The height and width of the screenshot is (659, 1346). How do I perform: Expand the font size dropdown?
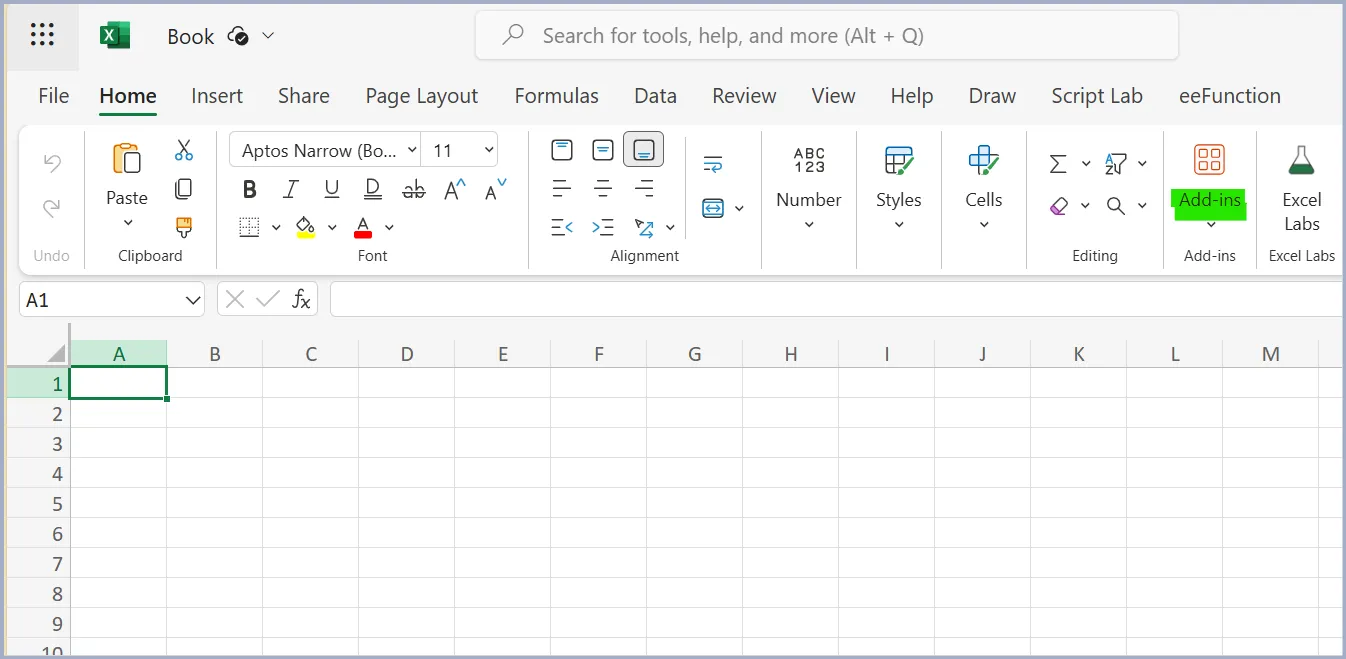pyautogui.click(x=487, y=149)
